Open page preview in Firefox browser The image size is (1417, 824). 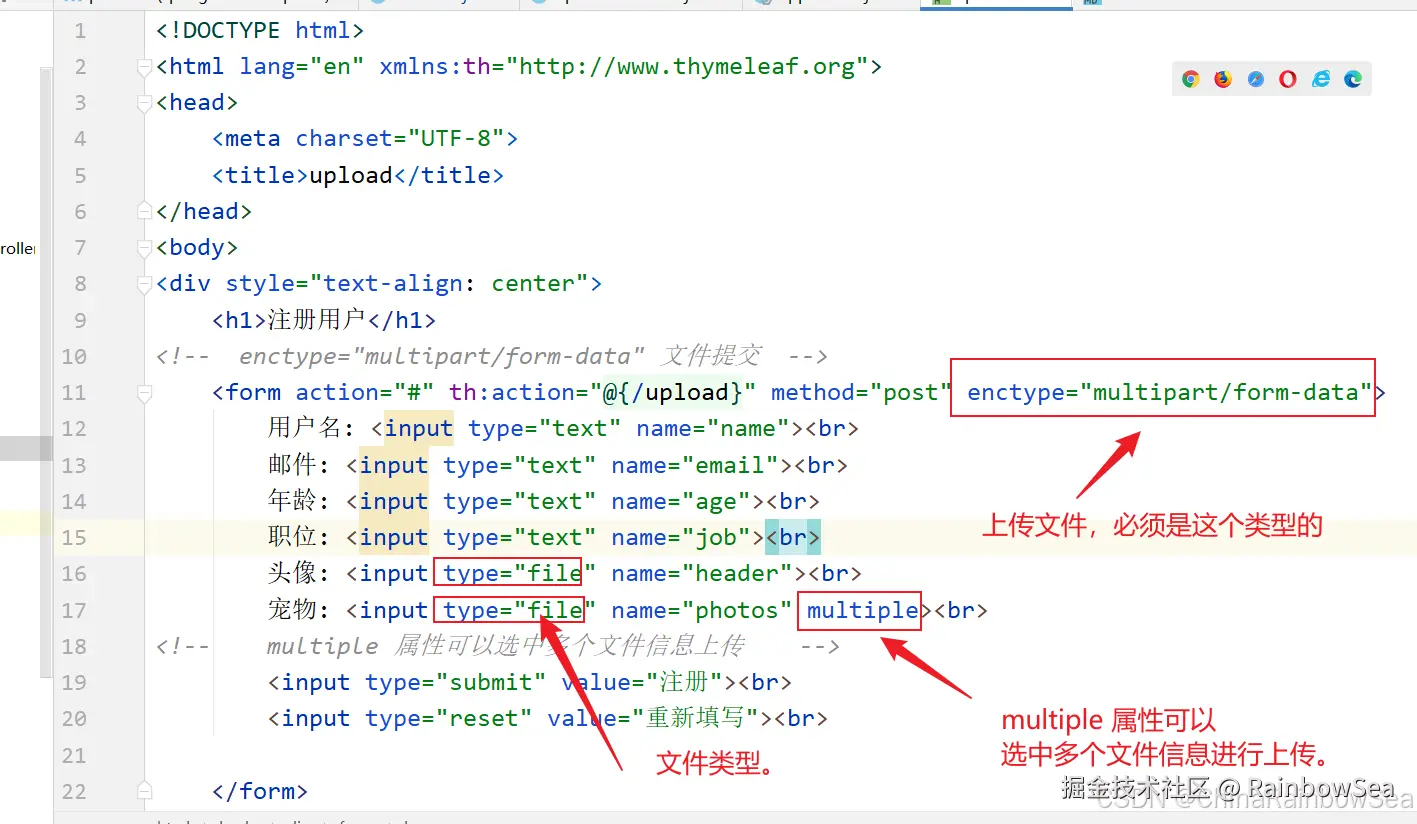pos(1223,79)
